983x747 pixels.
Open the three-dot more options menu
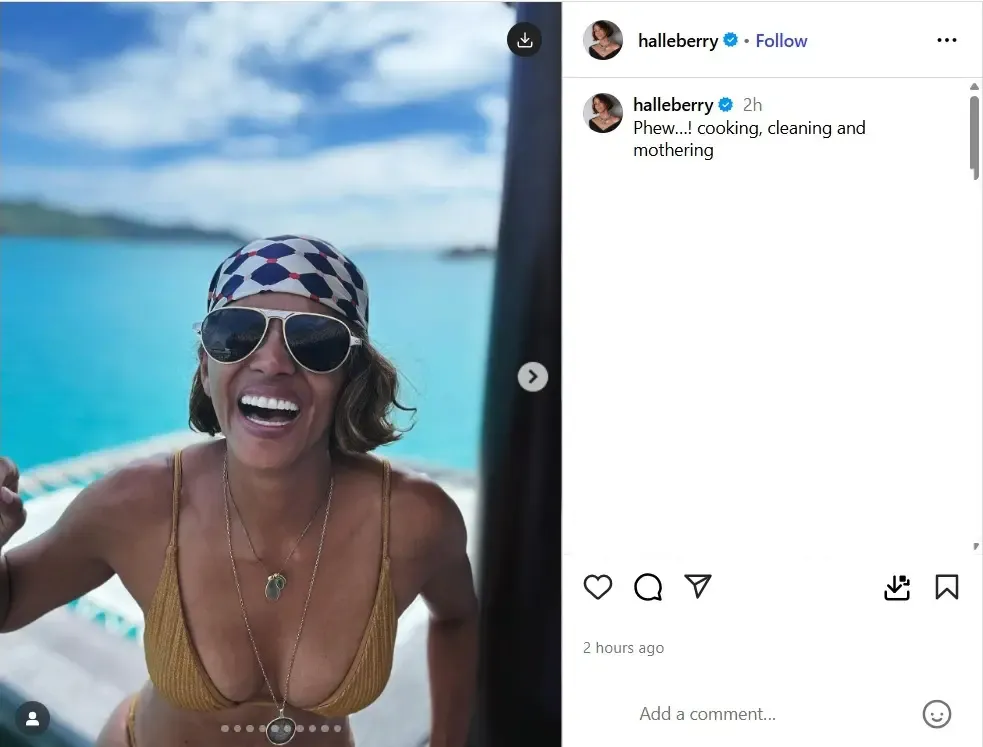point(946,40)
